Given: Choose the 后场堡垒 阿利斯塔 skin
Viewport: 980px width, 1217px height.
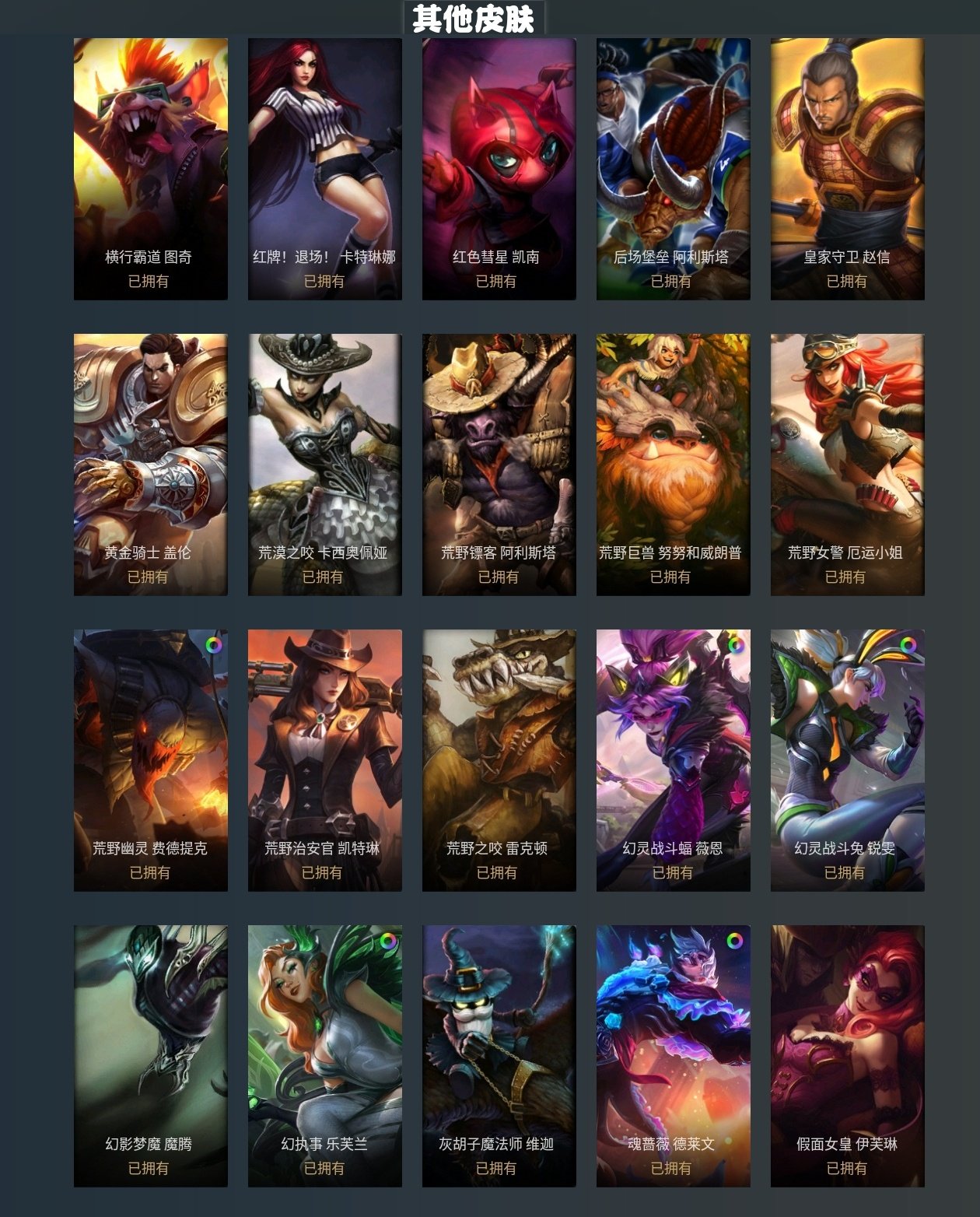Looking at the screenshot, I should [674, 169].
